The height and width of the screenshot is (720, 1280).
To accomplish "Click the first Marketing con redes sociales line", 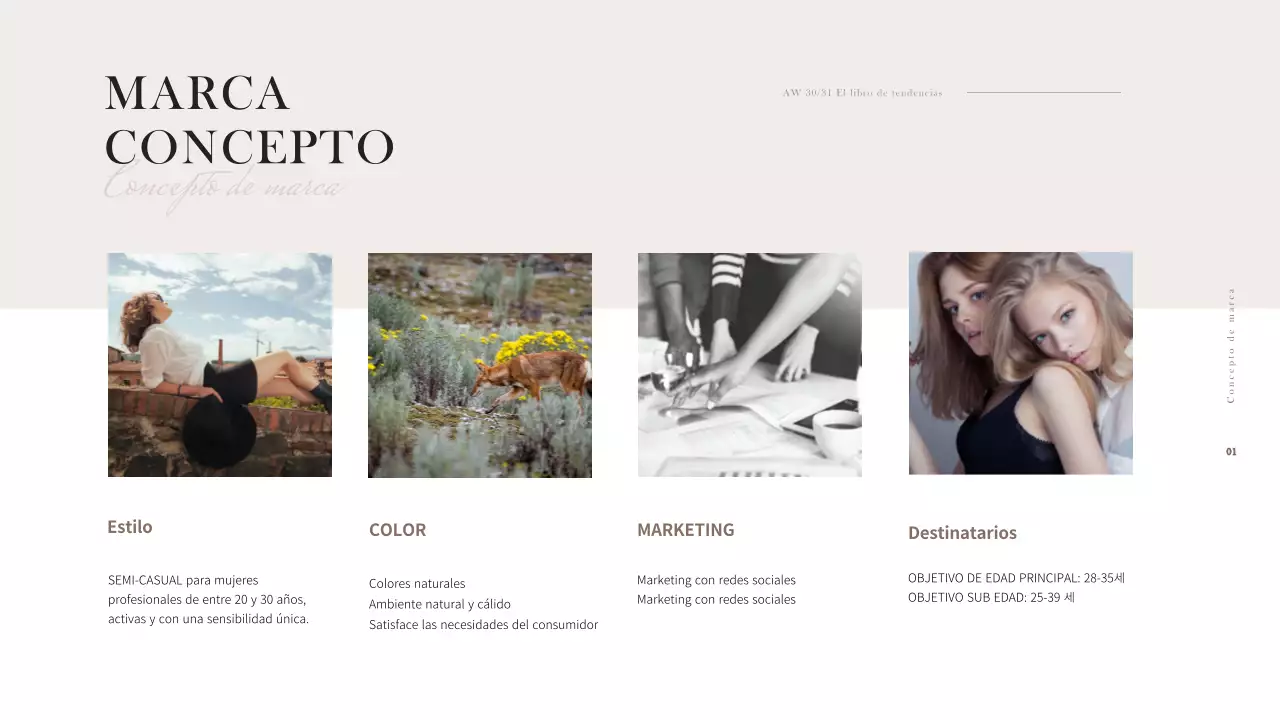I will (x=716, y=580).
